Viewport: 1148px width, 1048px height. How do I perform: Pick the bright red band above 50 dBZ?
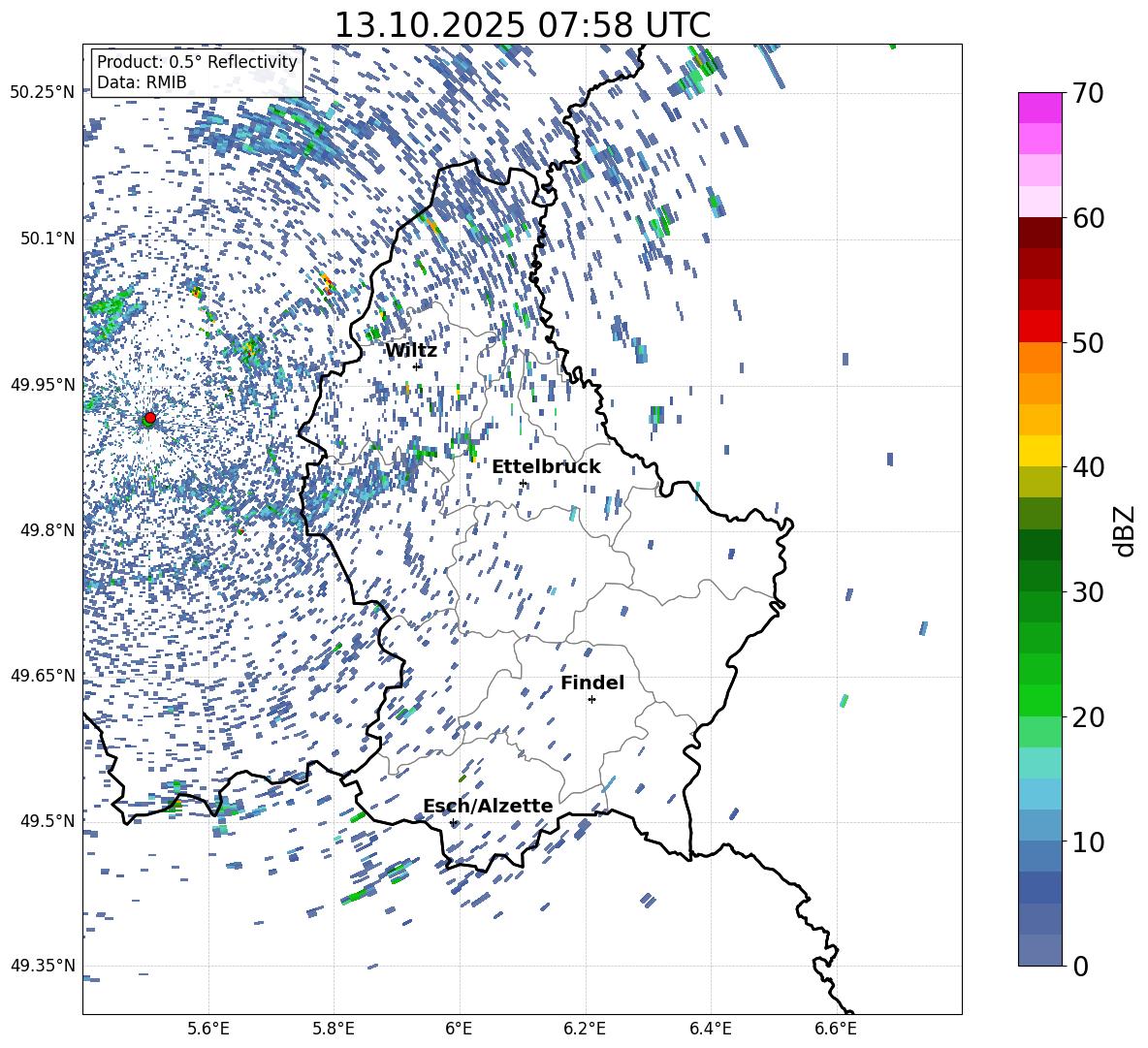[x=1040, y=326]
